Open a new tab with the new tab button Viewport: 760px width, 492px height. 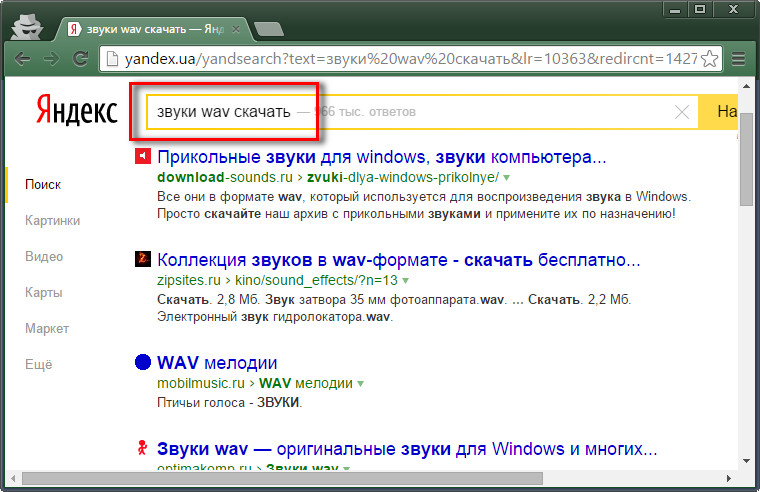[269, 30]
